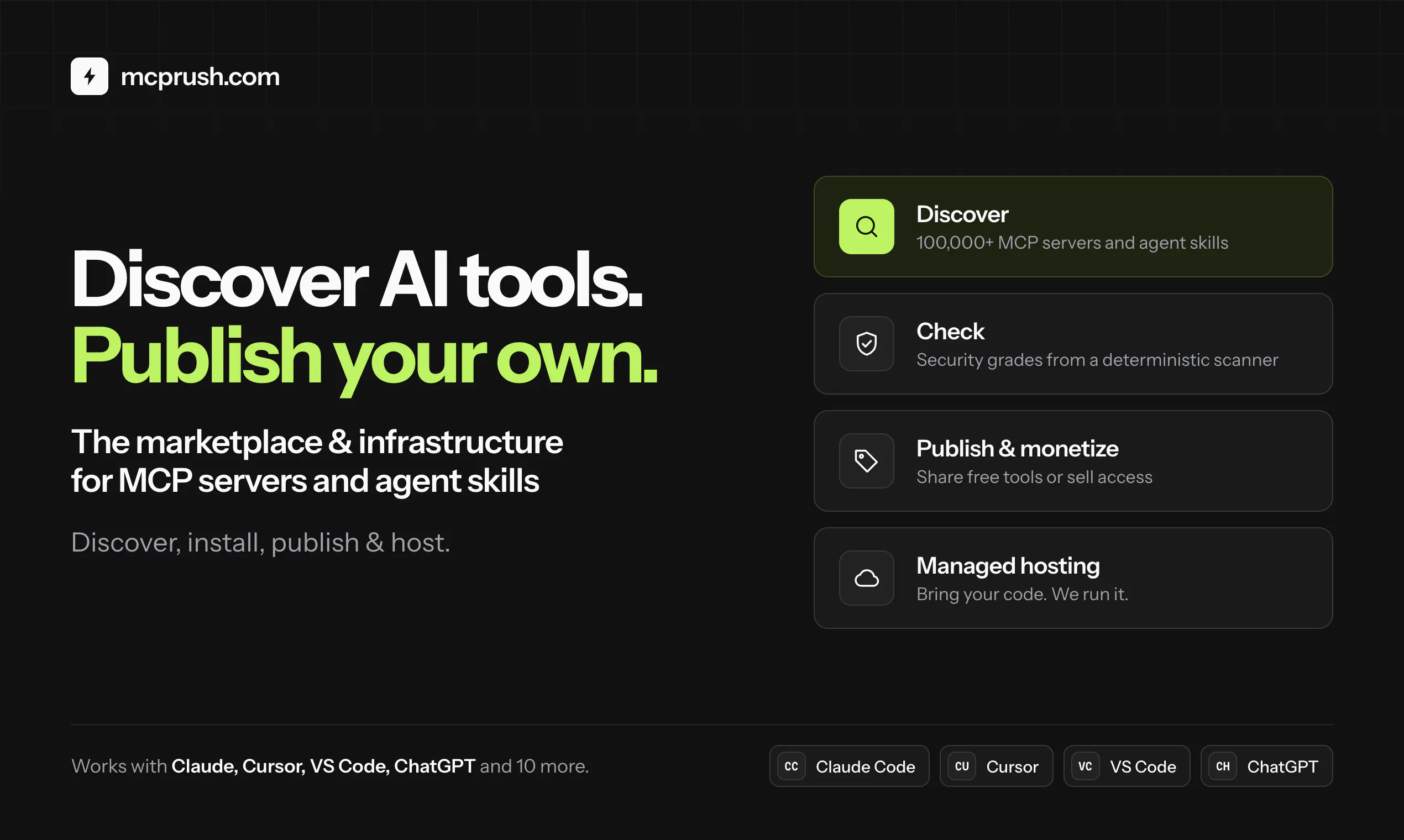Click the green search magnifier icon
The height and width of the screenshot is (840, 1404).
(x=866, y=227)
